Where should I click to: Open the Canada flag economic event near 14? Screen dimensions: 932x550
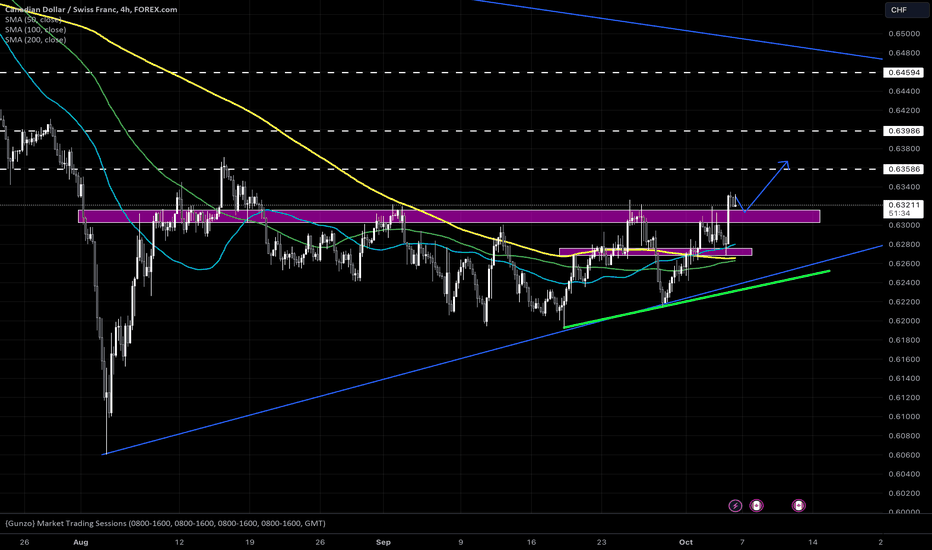click(799, 506)
